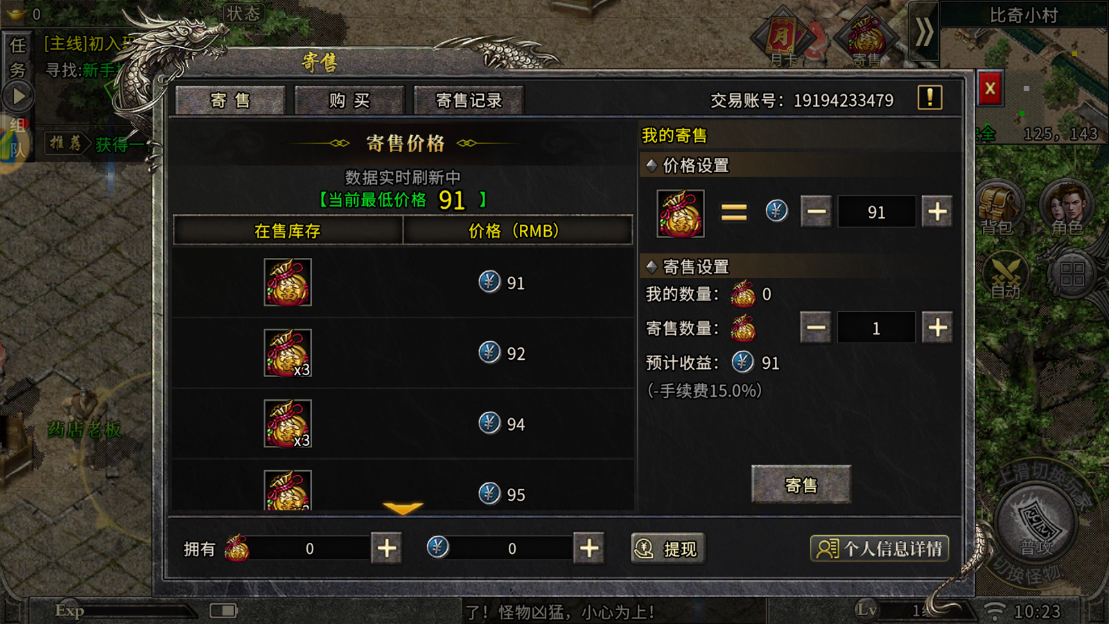Select the 自动 crossed swords auto-battle icon

(1006, 275)
